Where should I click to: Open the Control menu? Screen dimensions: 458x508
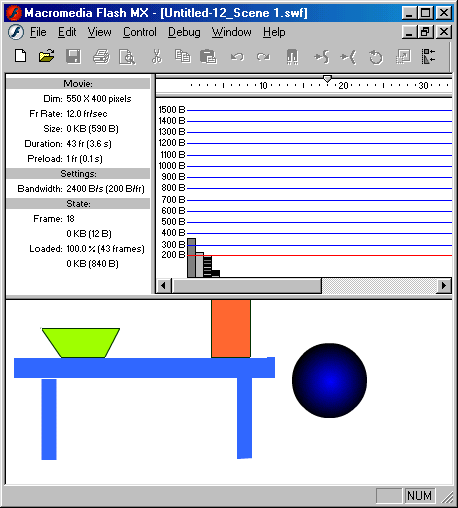(140, 32)
